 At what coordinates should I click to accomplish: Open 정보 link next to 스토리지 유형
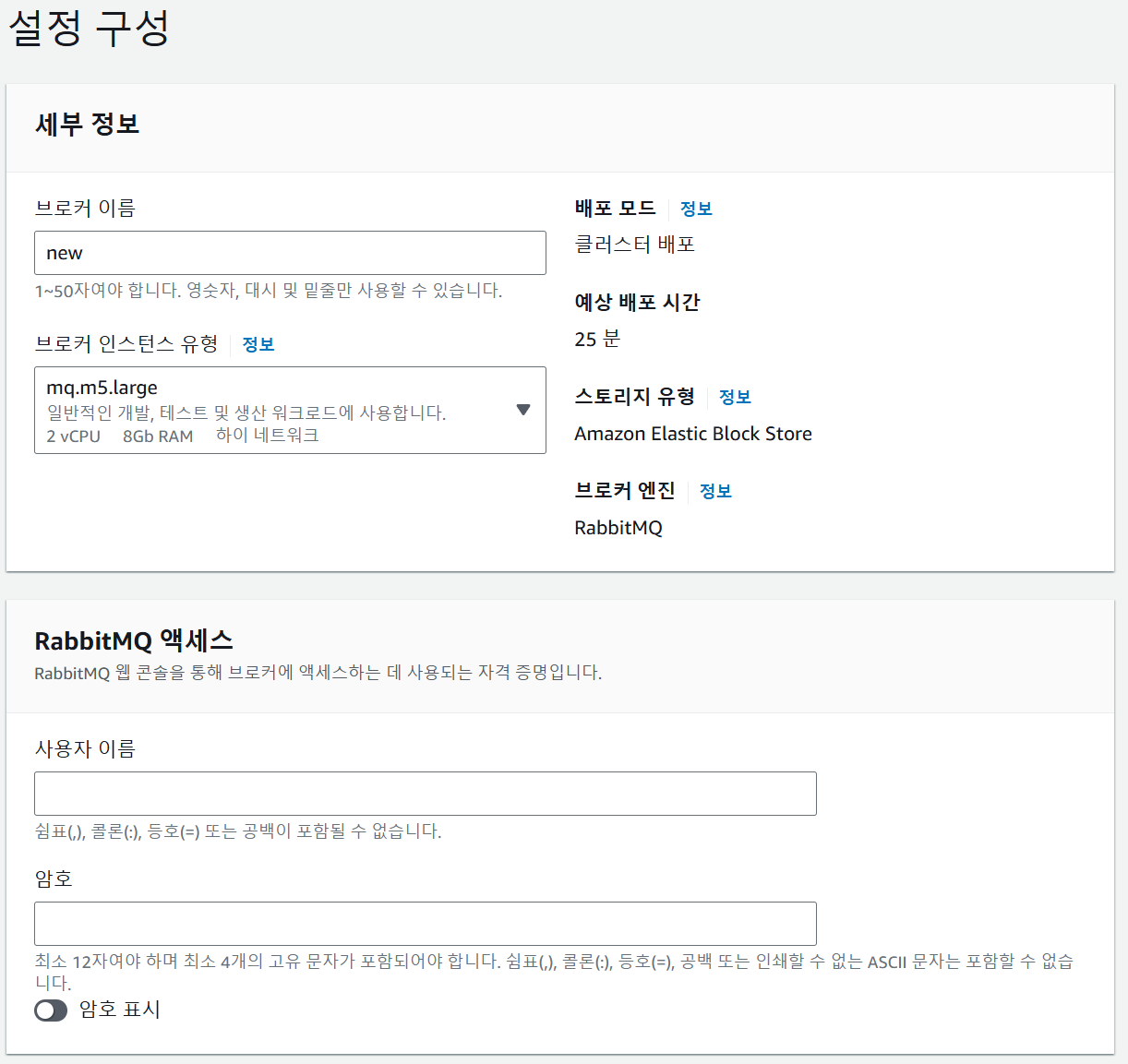pos(735,397)
